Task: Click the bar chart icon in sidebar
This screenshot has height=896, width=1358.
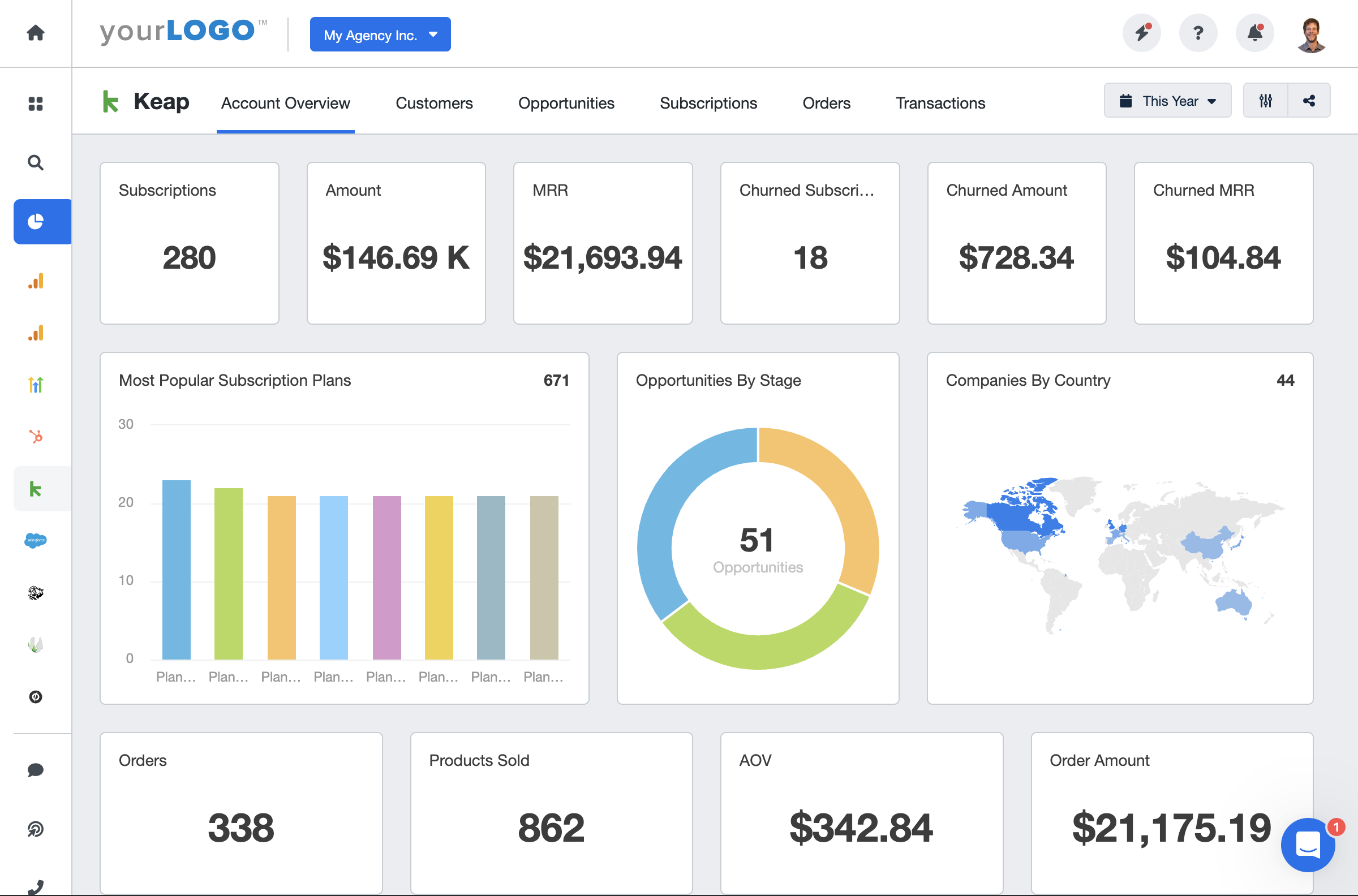Action: [x=35, y=281]
